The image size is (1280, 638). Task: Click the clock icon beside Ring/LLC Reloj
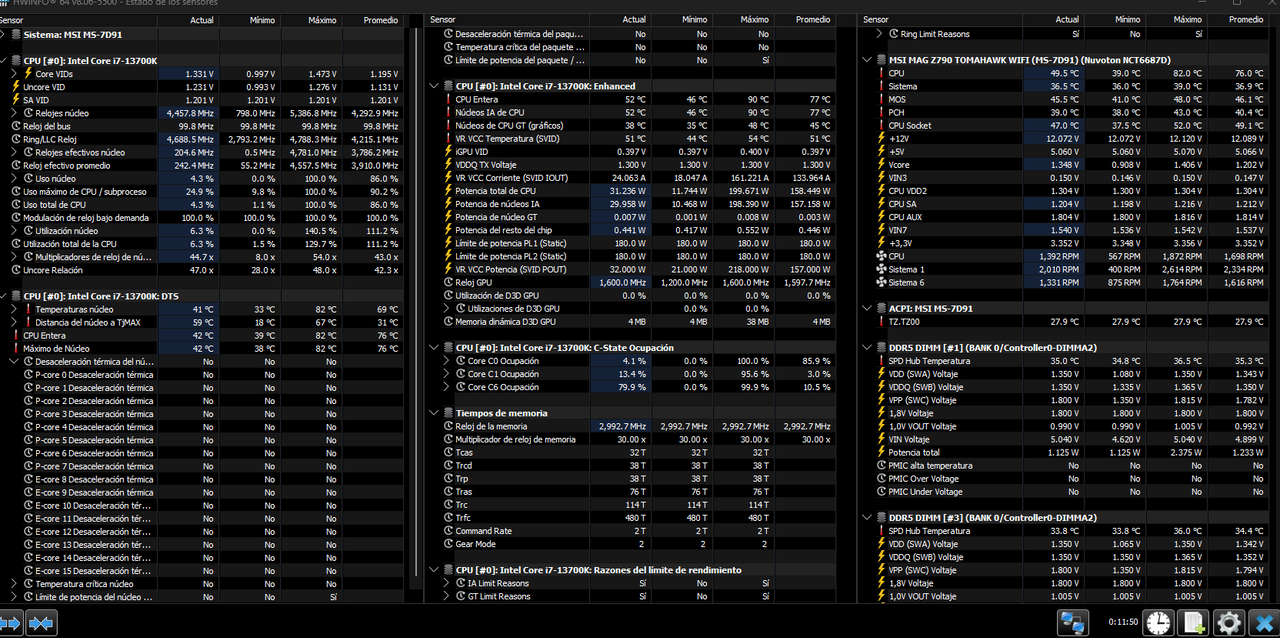15,139
